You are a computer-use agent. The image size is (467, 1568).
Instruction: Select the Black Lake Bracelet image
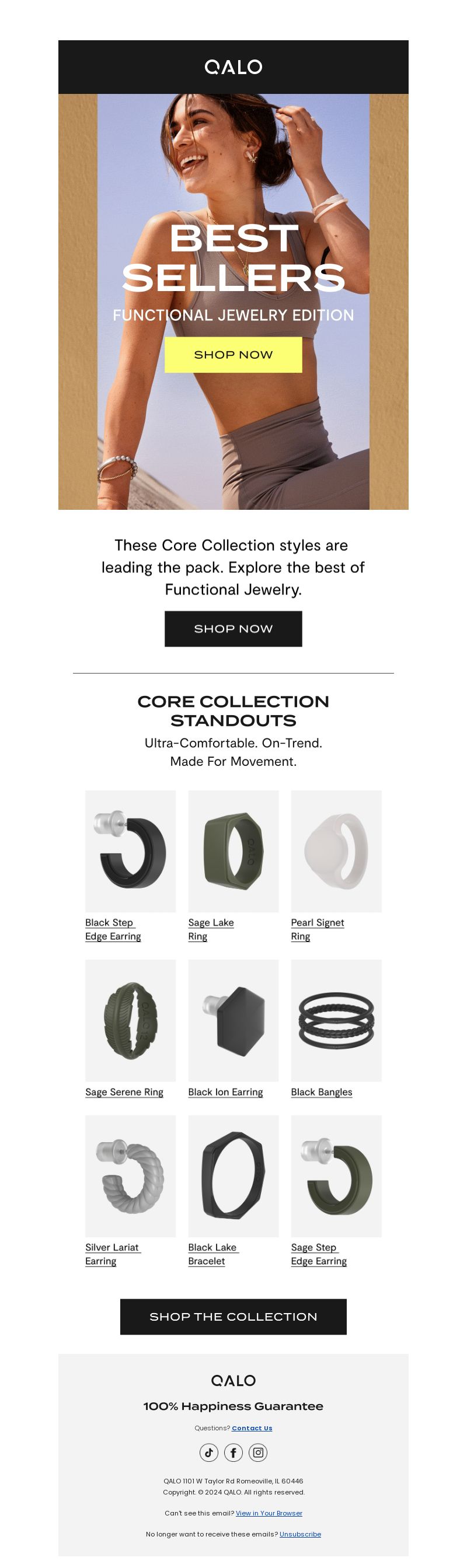[233, 1175]
